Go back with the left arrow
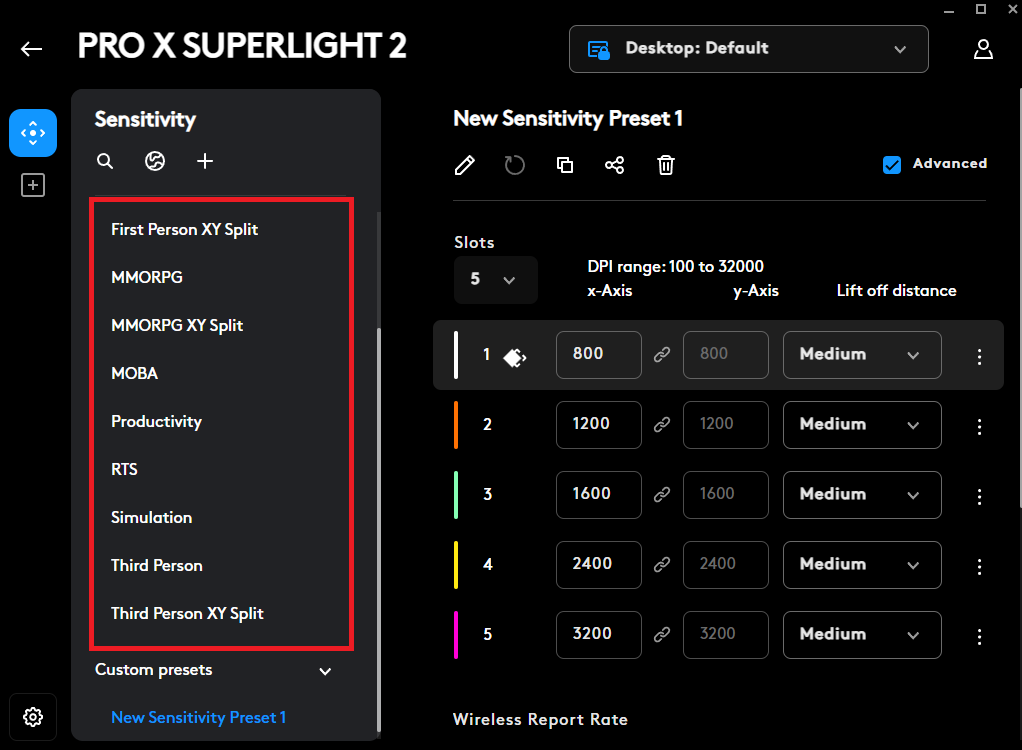Viewport: 1022px width, 750px height. pos(31,49)
